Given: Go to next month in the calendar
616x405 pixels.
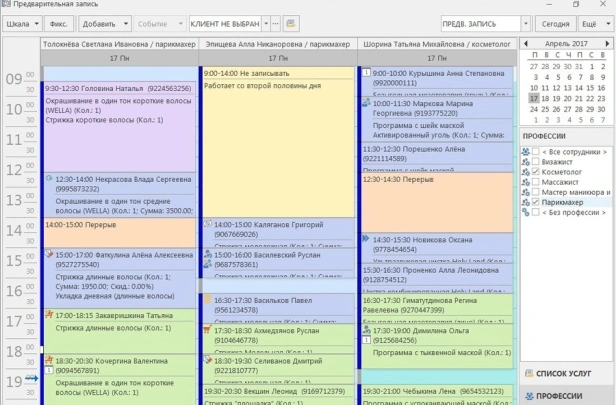Looking at the screenshot, I should point(608,44).
